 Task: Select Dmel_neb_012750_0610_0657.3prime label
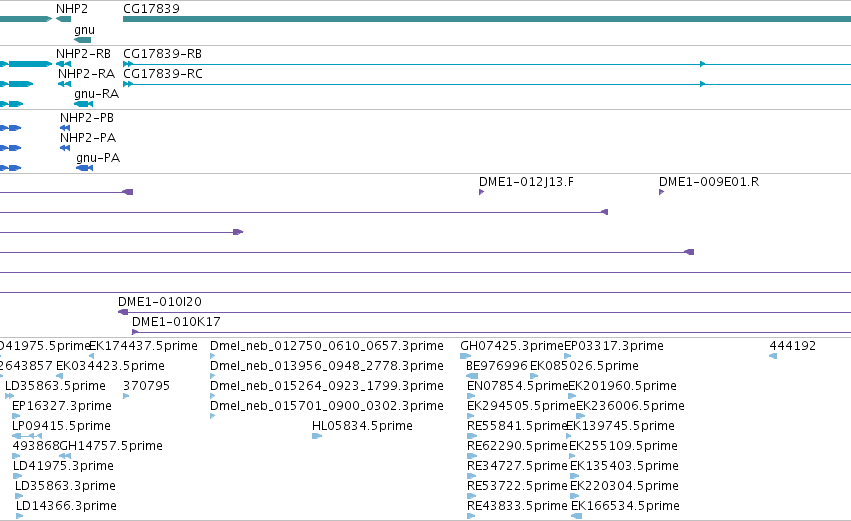pyautogui.click(x=327, y=346)
